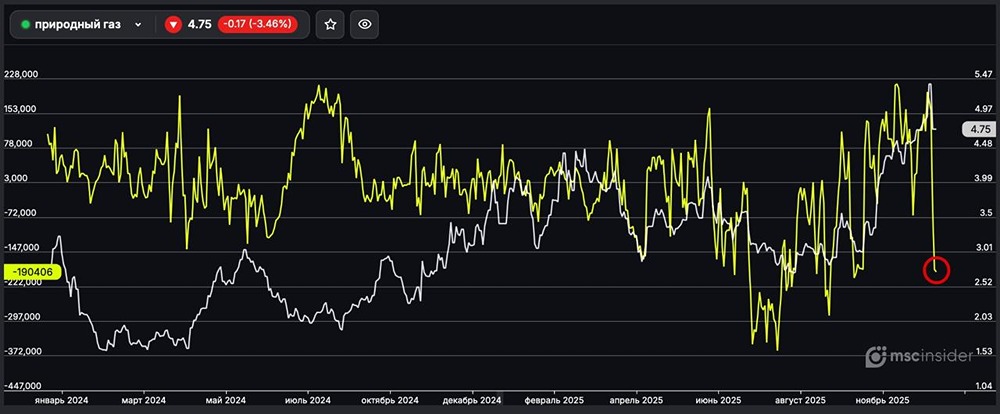This screenshot has height=414, width=1000.
Task: Open the природный газ instrument dropdown
Action: [82, 24]
